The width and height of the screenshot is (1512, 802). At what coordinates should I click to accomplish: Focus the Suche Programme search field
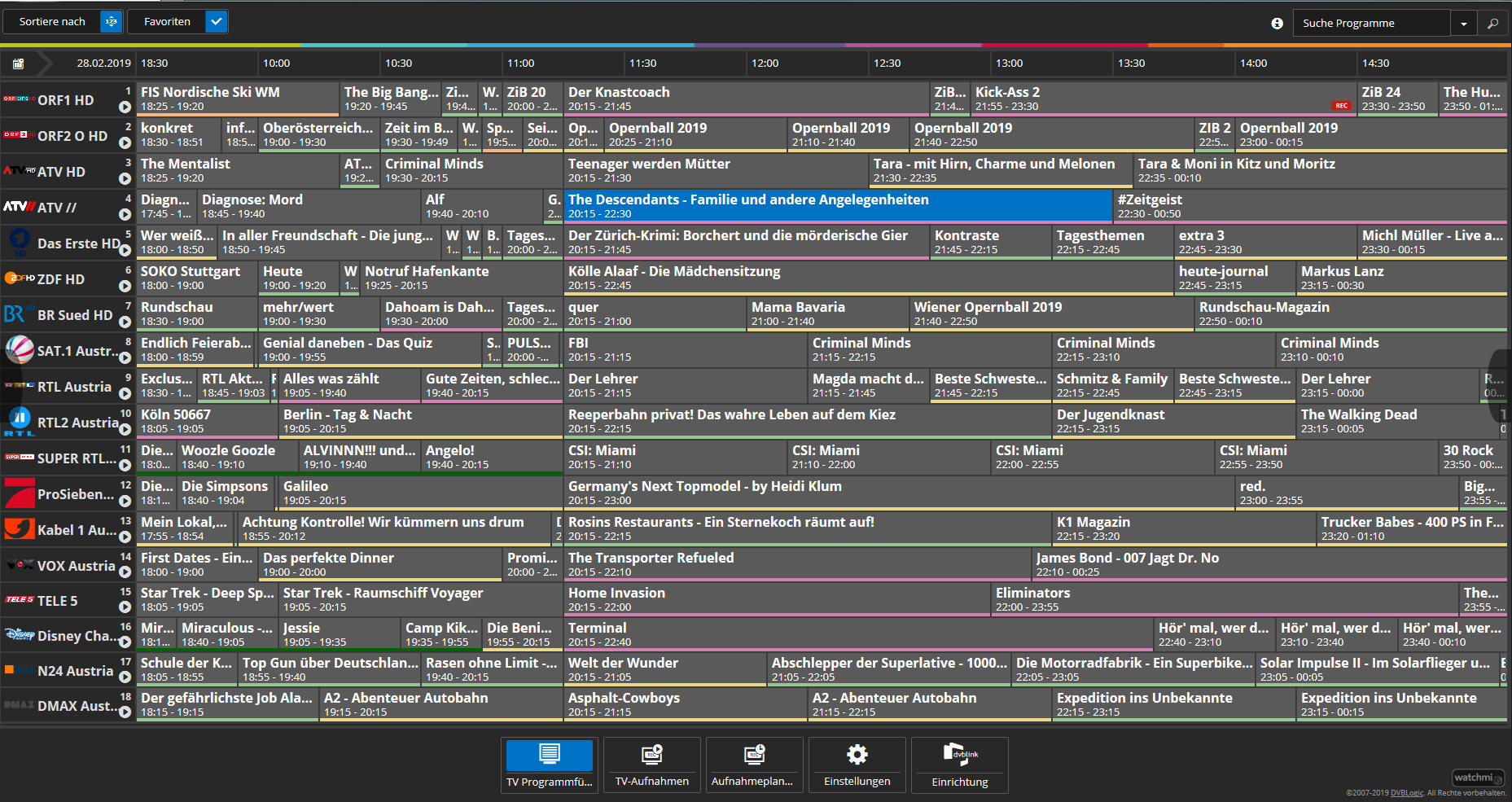click(x=1371, y=23)
